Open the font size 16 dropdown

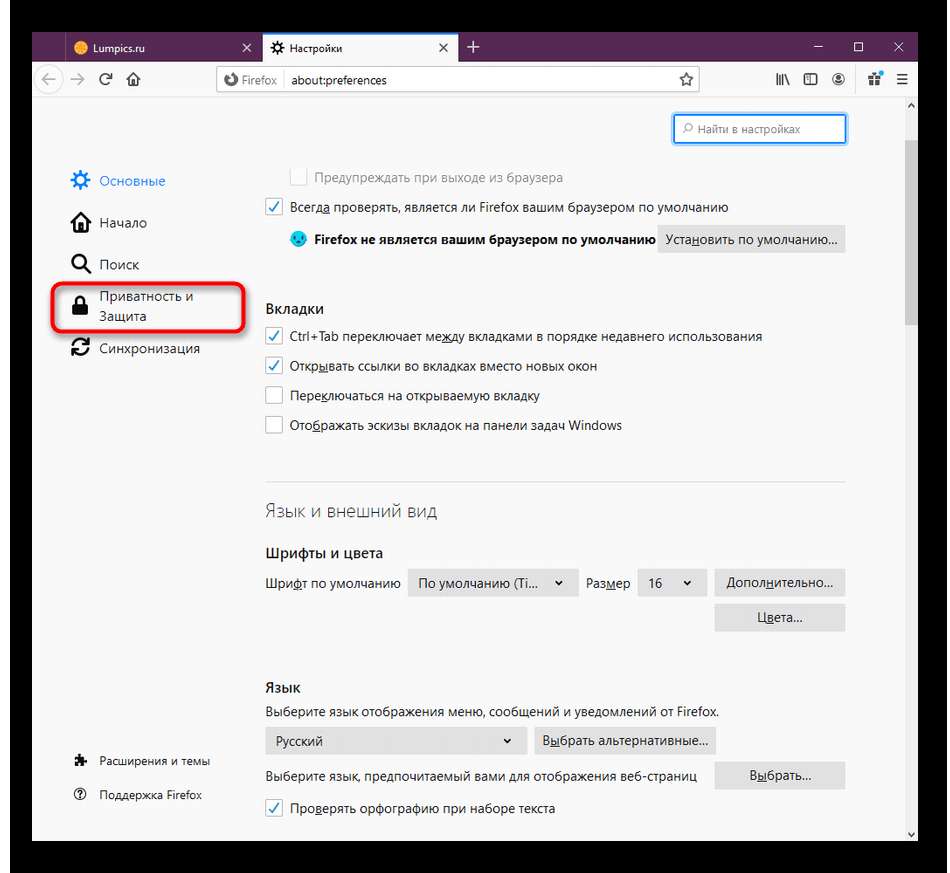tap(672, 583)
